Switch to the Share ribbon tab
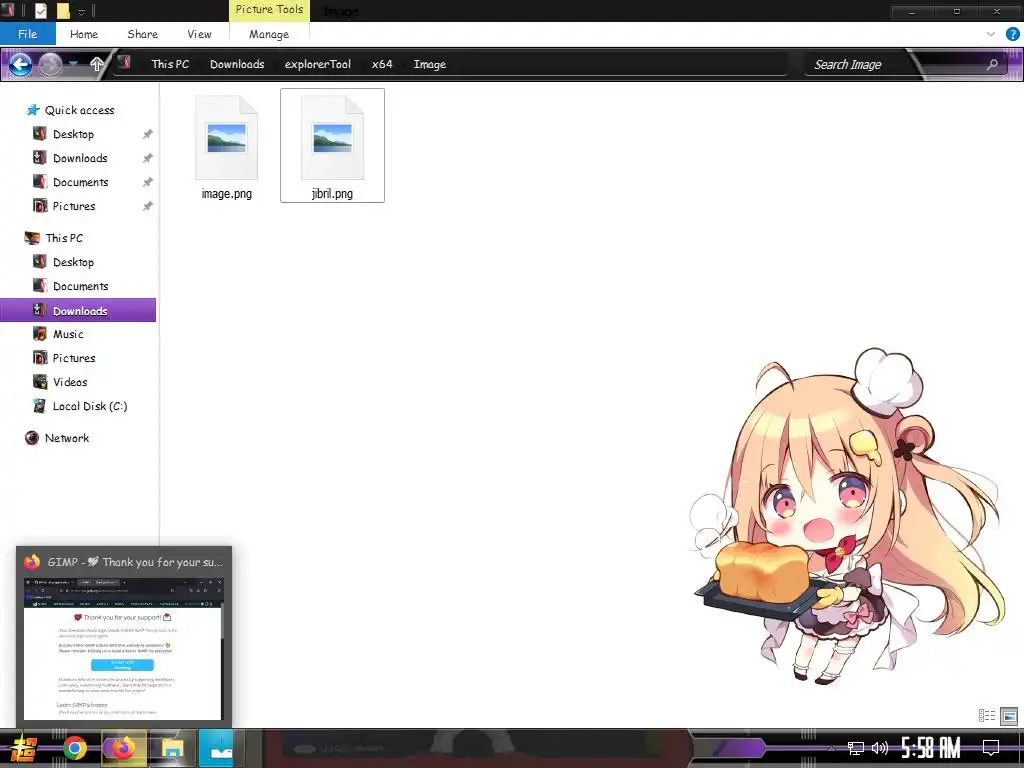The height and width of the screenshot is (768, 1024). click(142, 34)
